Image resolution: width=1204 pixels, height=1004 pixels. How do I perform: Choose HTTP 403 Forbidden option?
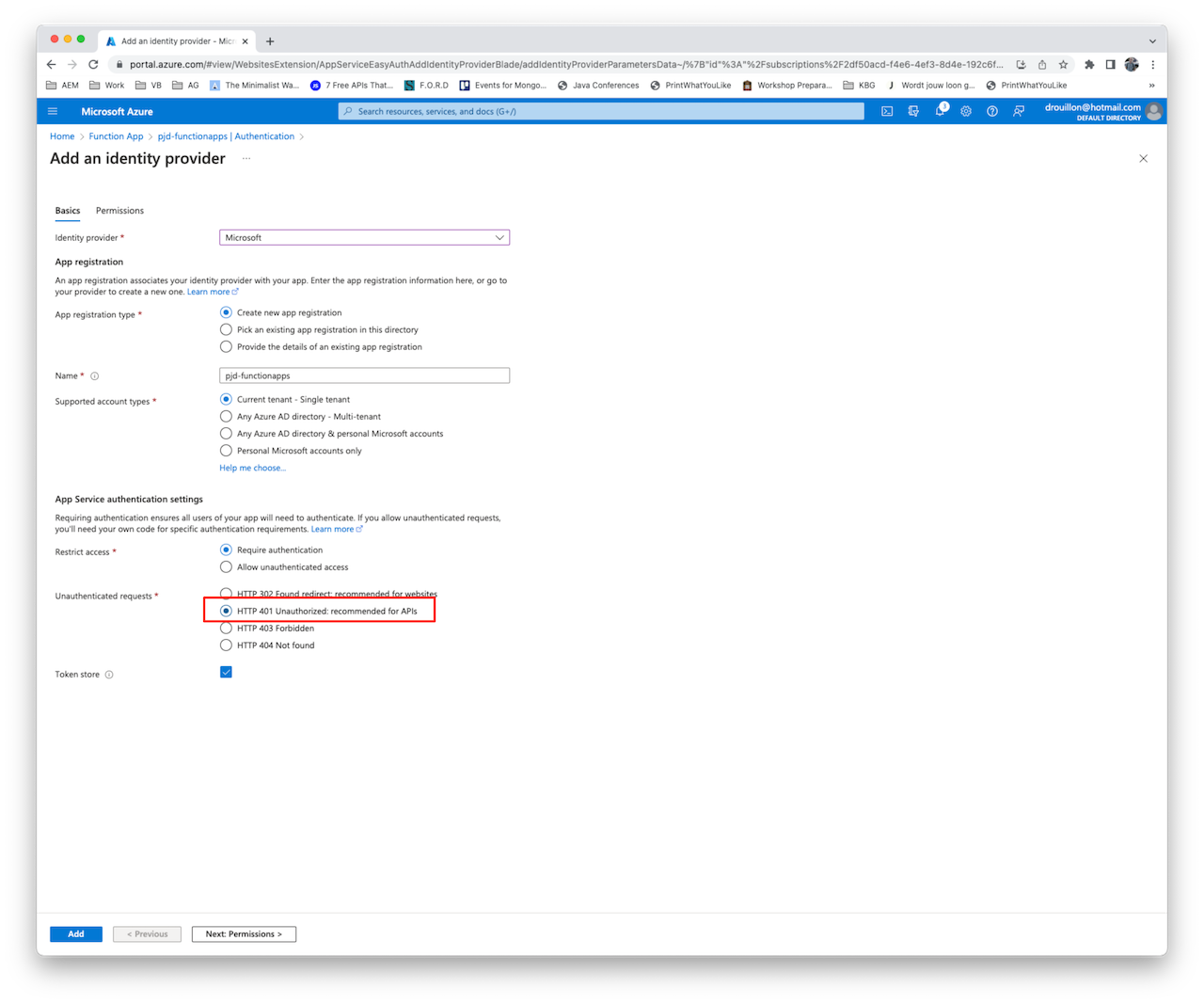(x=226, y=628)
